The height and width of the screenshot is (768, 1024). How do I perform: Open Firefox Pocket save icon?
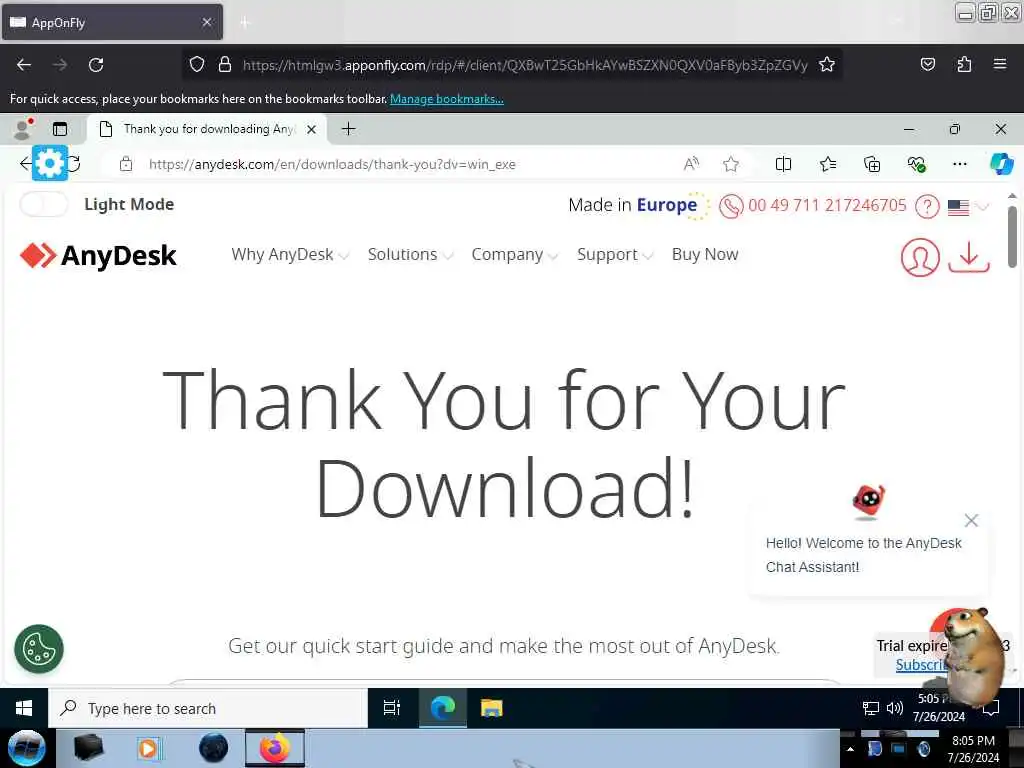pos(927,65)
